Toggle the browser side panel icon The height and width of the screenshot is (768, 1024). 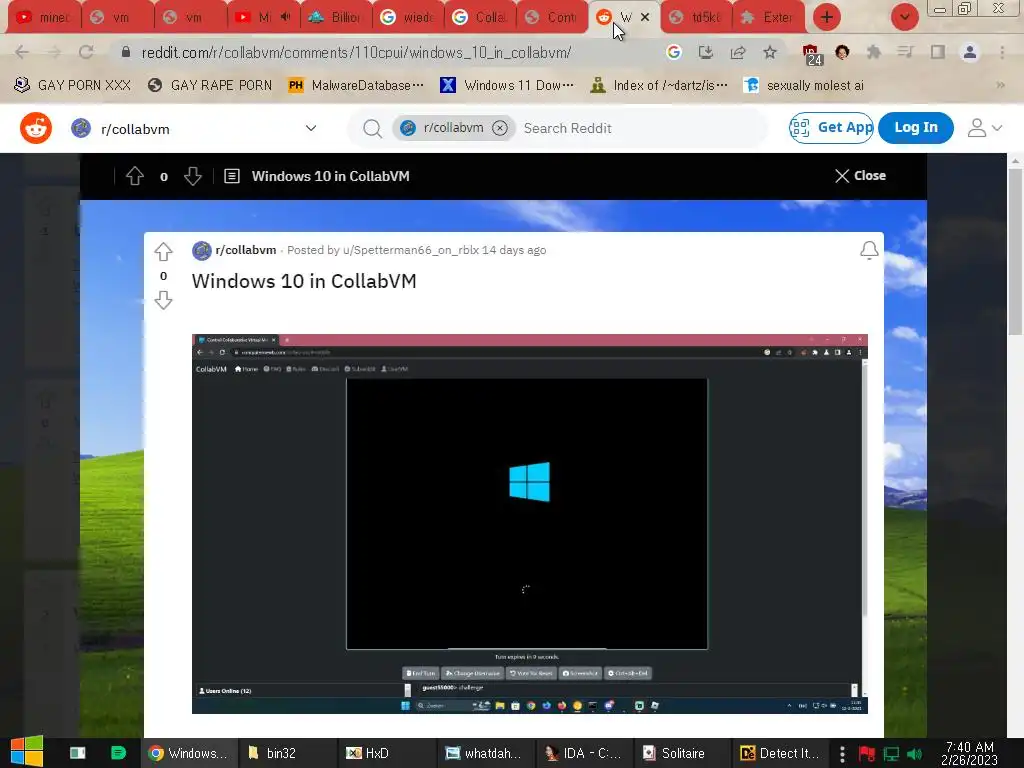coord(938,52)
